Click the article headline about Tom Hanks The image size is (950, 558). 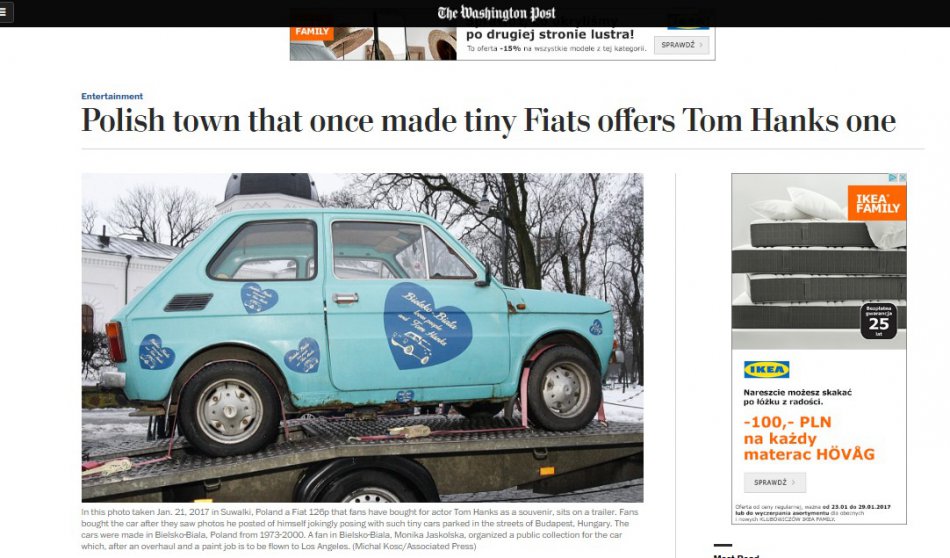pos(488,121)
